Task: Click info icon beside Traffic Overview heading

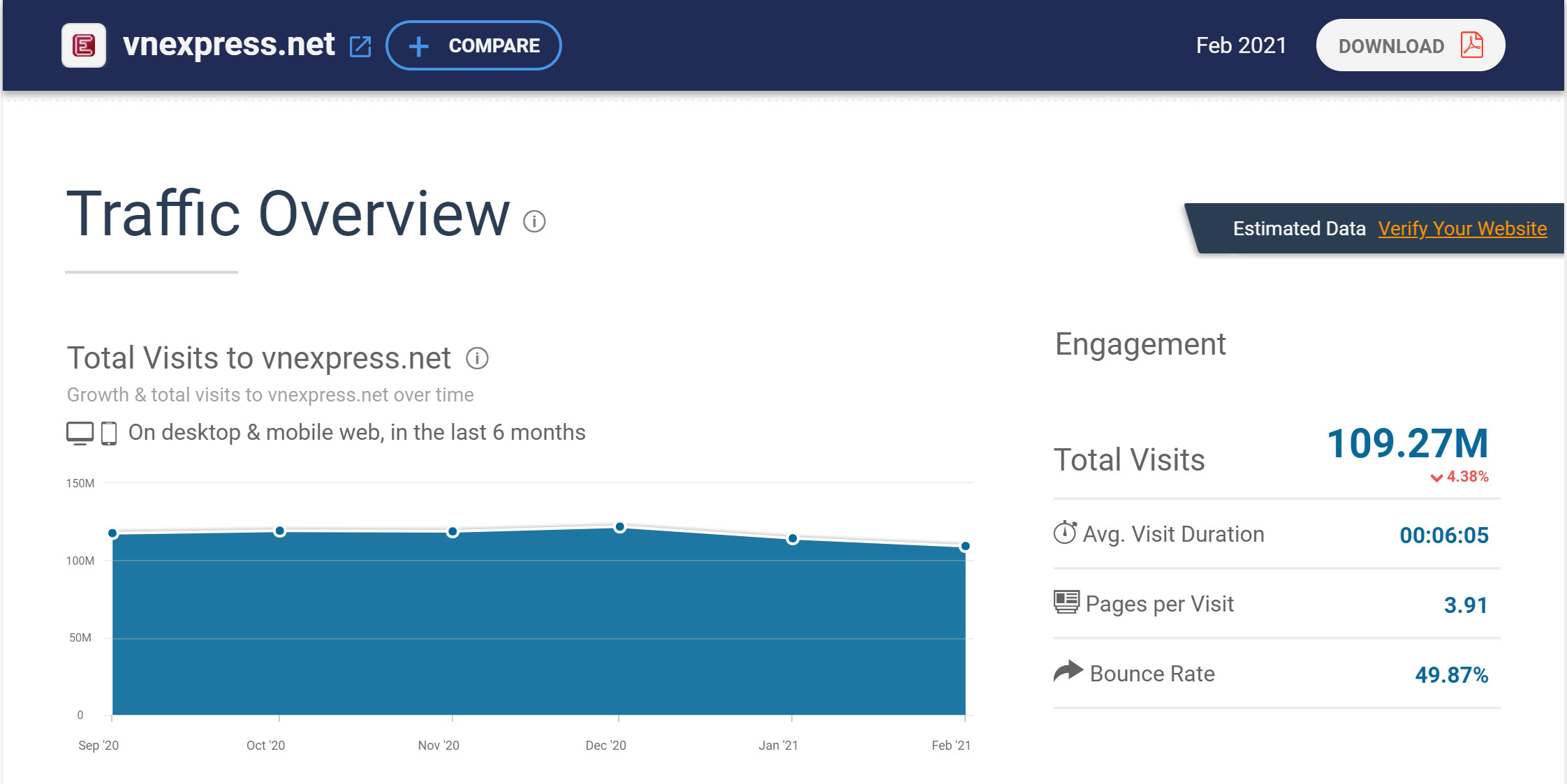Action: [x=534, y=221]
